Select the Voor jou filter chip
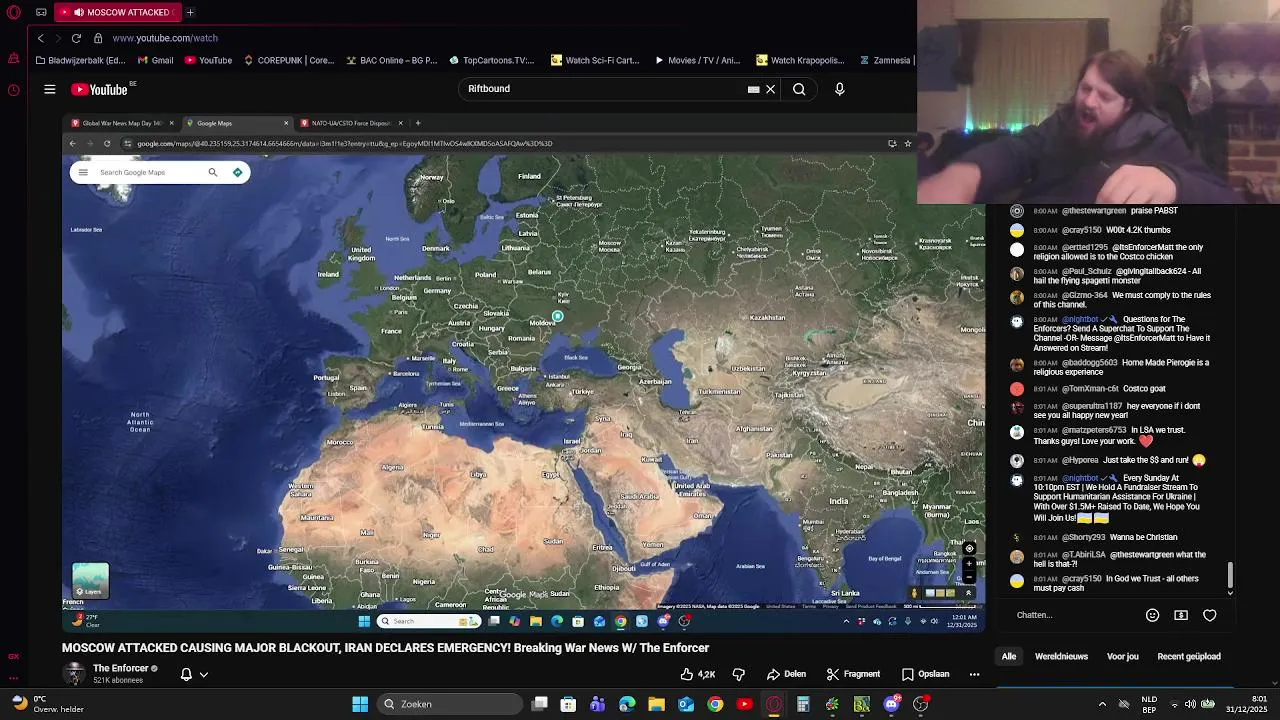The image size is (1280, 720). point(1123,656)
